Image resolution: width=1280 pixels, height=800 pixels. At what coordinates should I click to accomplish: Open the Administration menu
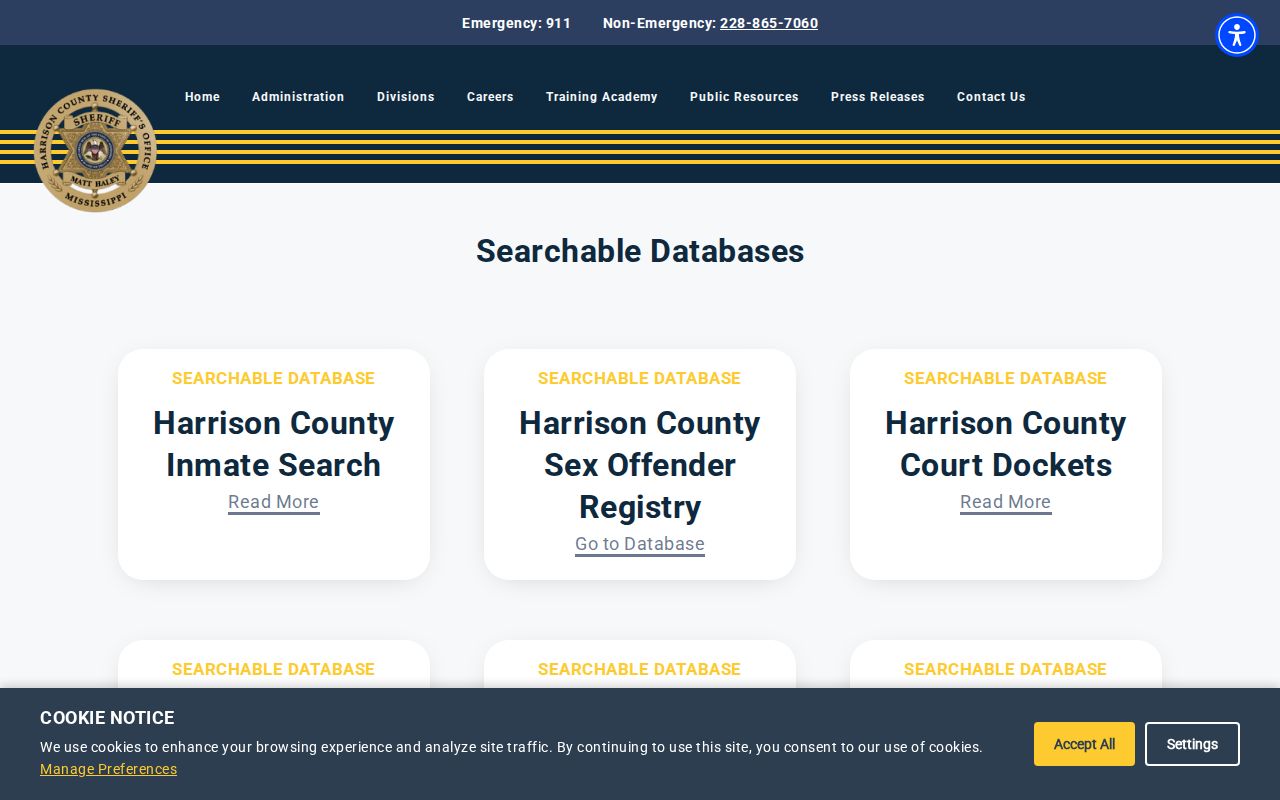pyautogui.click(x=298, y=97)
